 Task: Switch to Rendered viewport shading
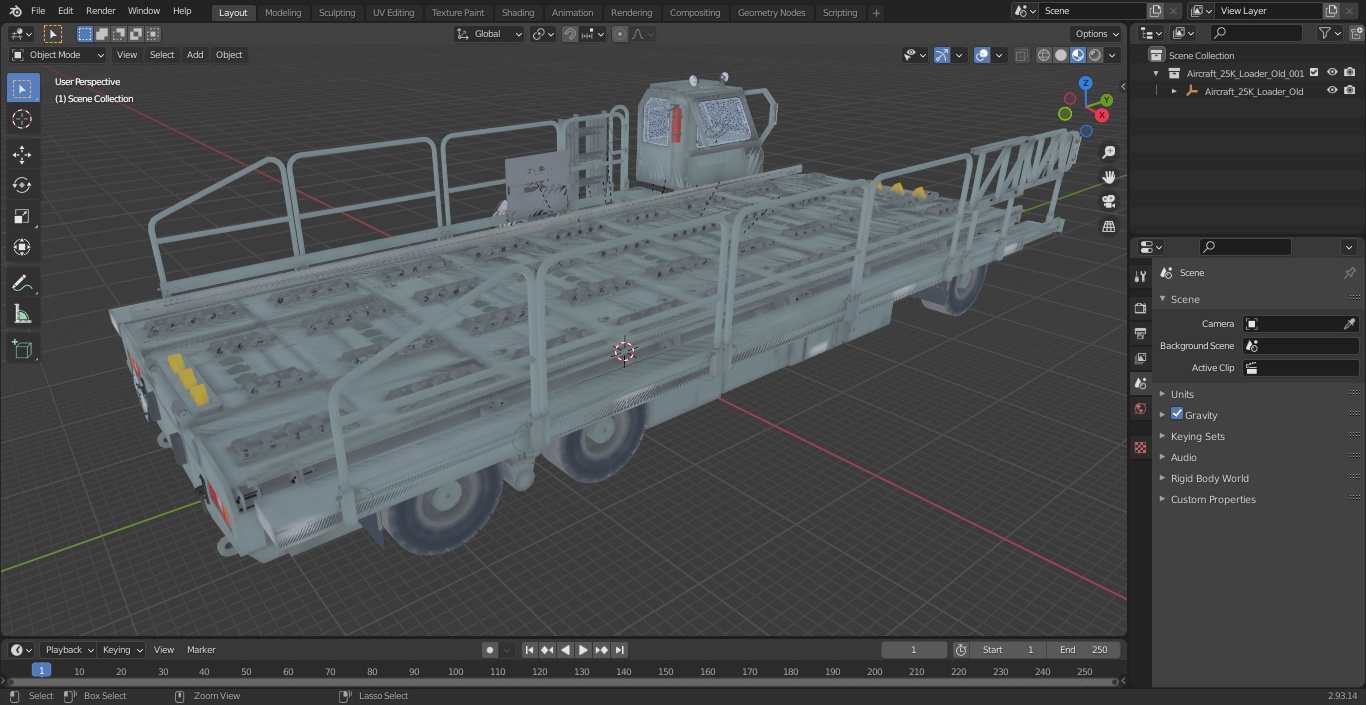[1095, 55]
